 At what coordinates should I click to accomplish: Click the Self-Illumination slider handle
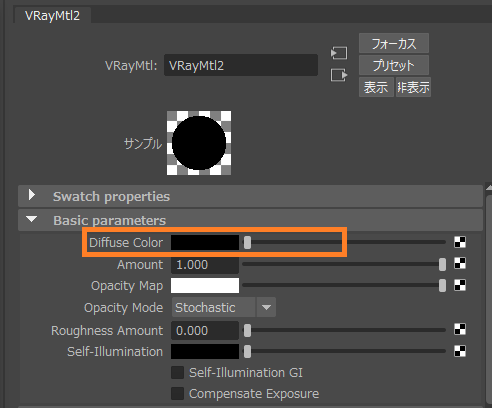247,352
